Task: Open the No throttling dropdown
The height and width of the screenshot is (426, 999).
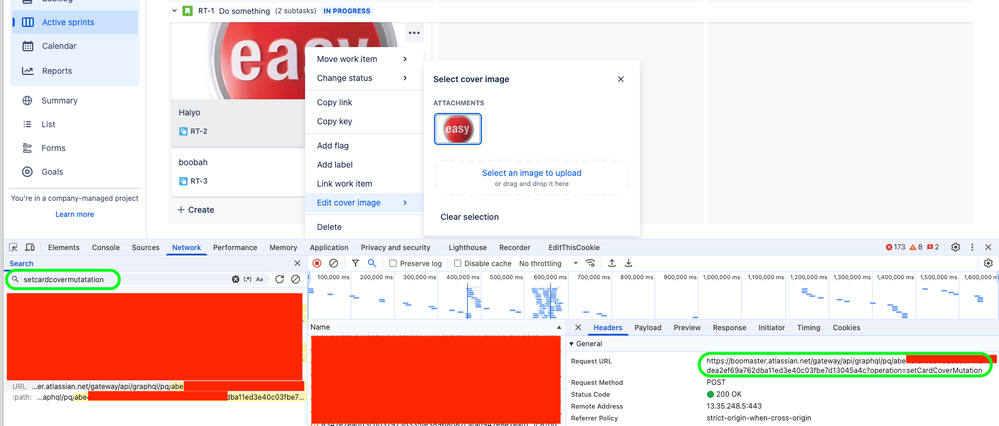Action: point(549,263)
